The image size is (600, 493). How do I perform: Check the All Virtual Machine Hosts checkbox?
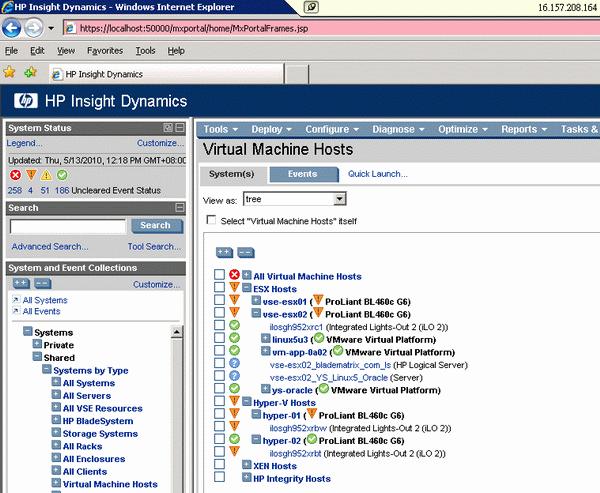click(x=219, y=274)
